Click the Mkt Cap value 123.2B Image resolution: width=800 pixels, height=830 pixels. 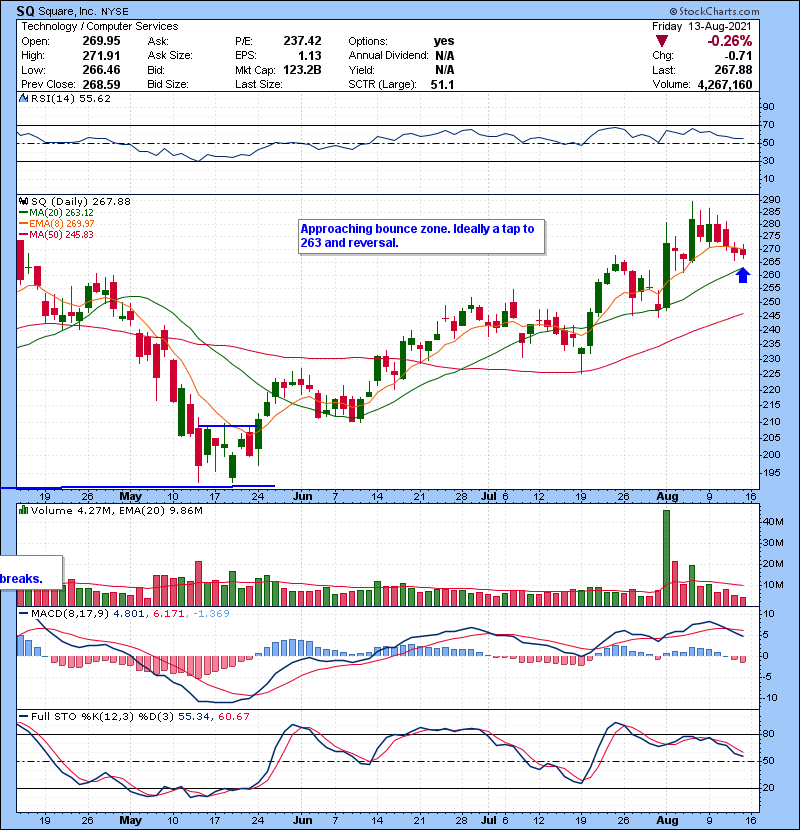click(x=302, y=70)
